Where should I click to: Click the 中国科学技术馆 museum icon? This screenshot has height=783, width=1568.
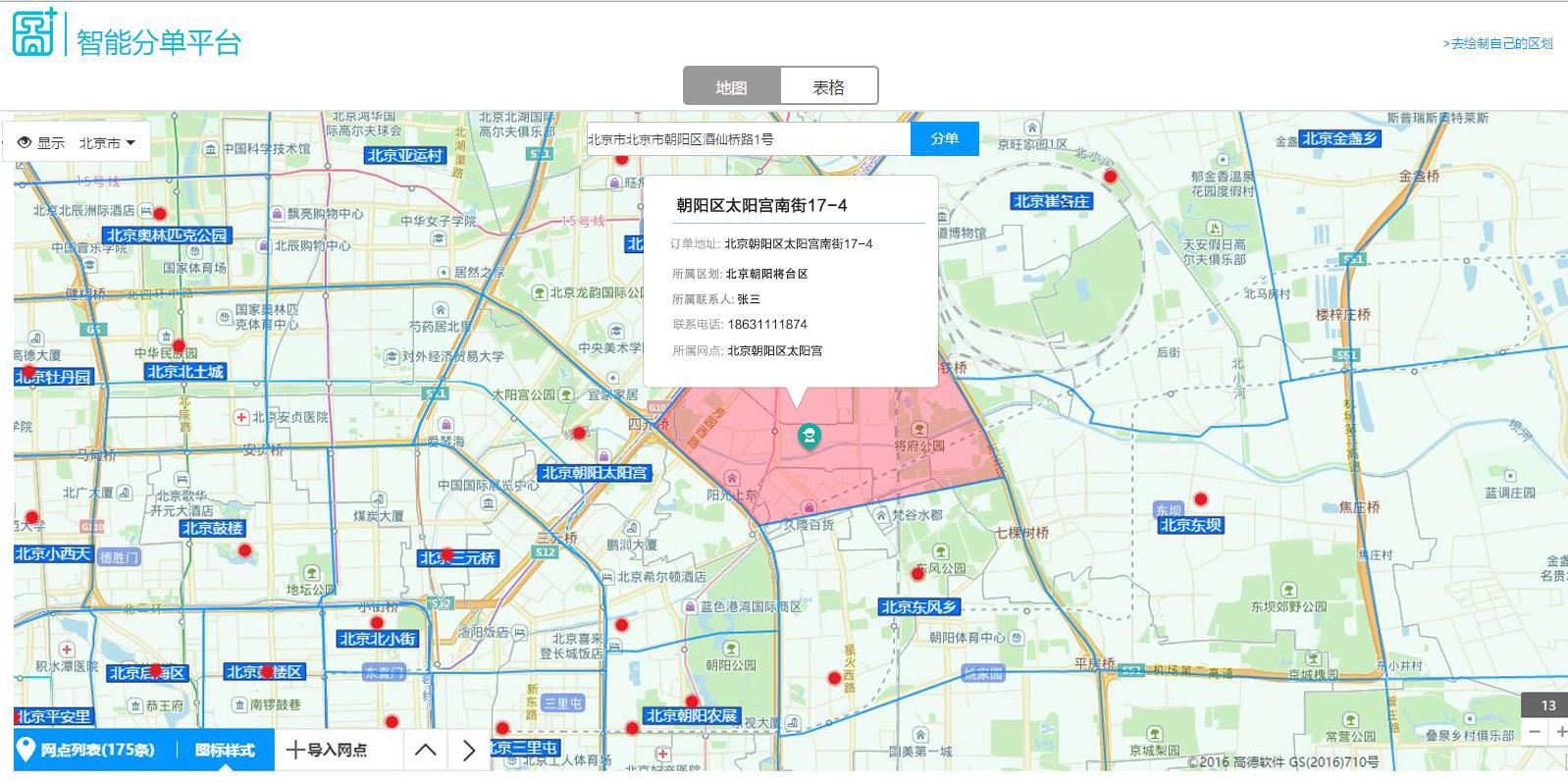211,149
